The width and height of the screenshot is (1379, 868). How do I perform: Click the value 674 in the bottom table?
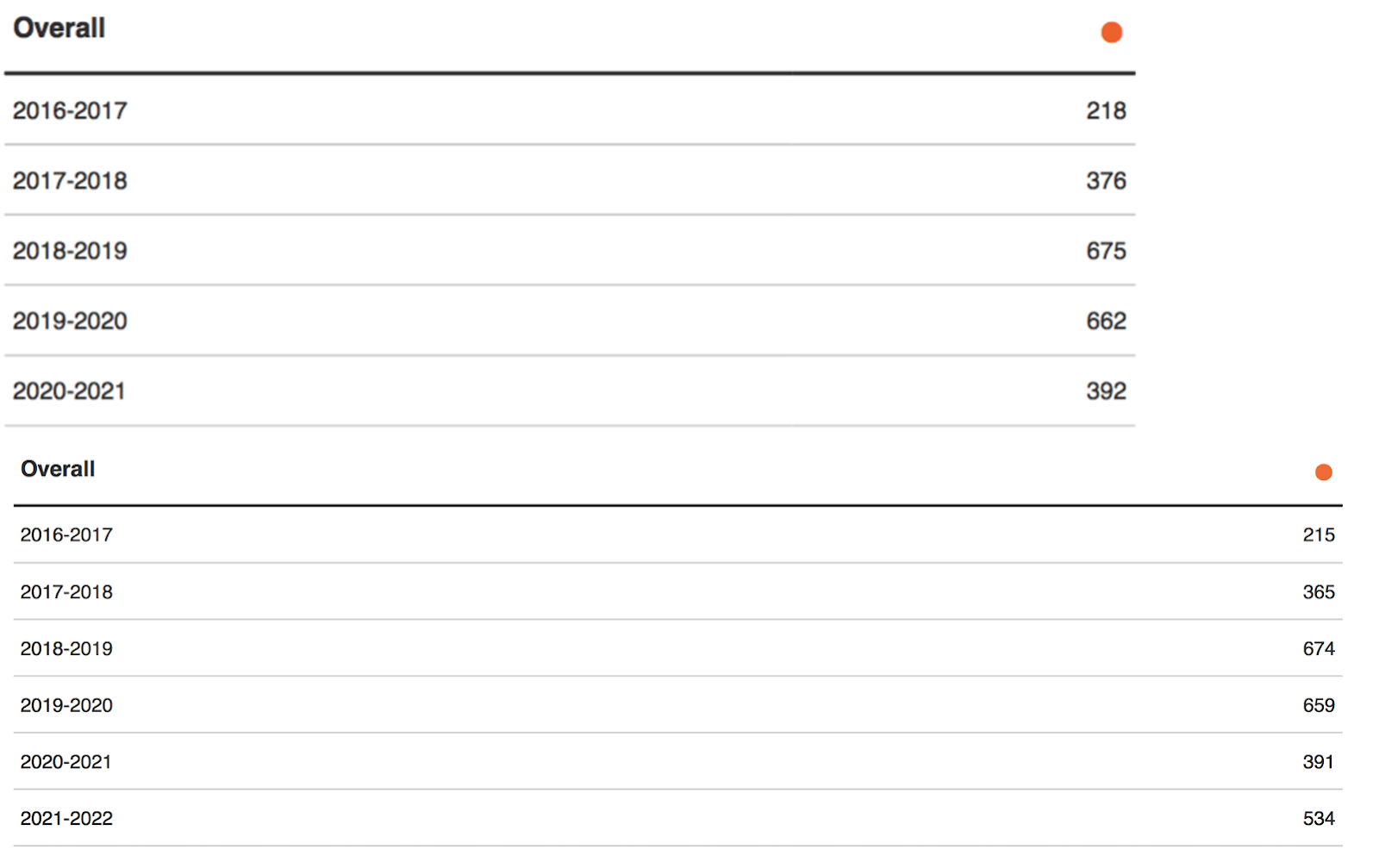tap(1319, 648)
